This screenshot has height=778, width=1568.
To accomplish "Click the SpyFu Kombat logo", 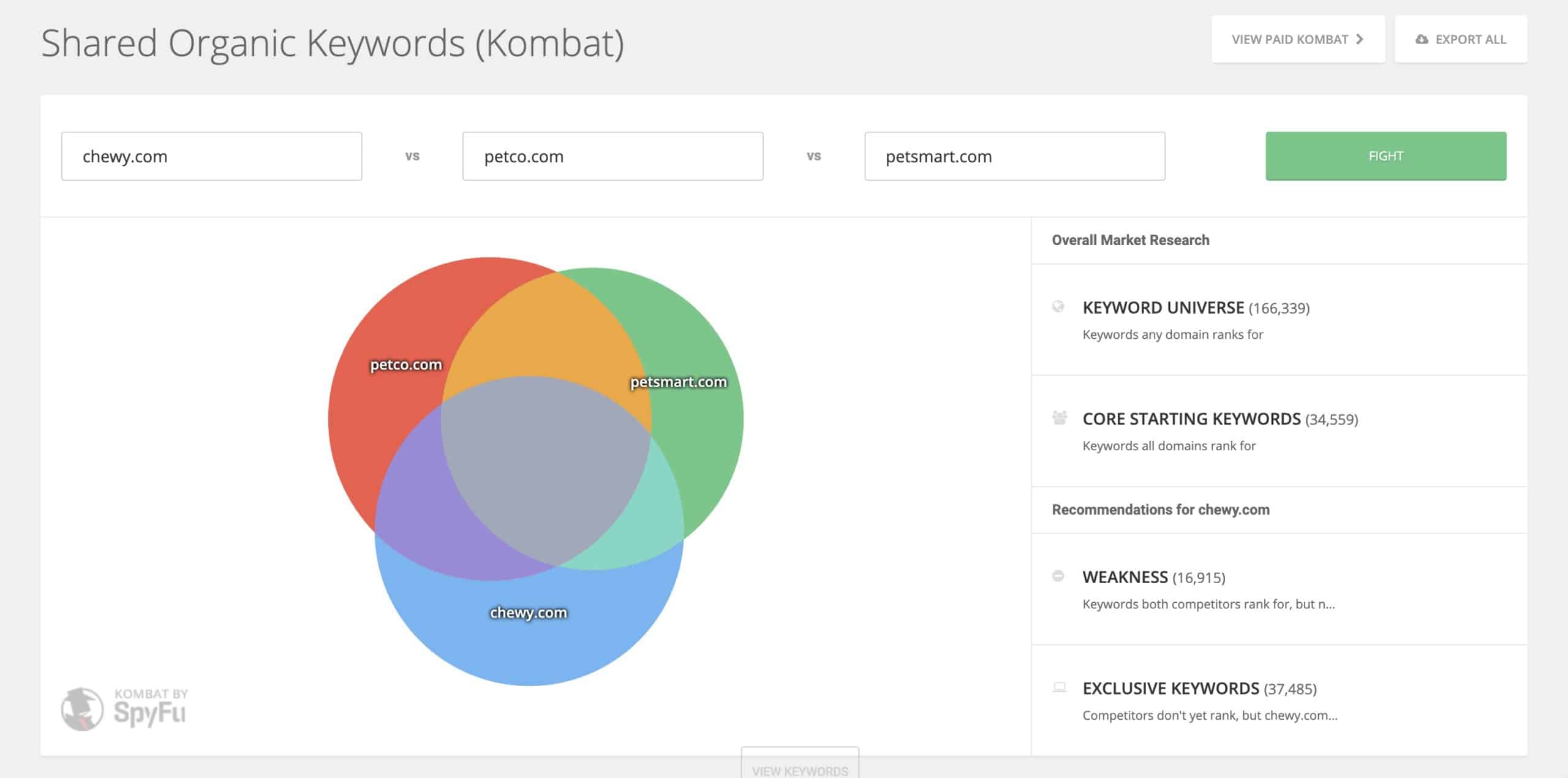I will tap(124, 709).
